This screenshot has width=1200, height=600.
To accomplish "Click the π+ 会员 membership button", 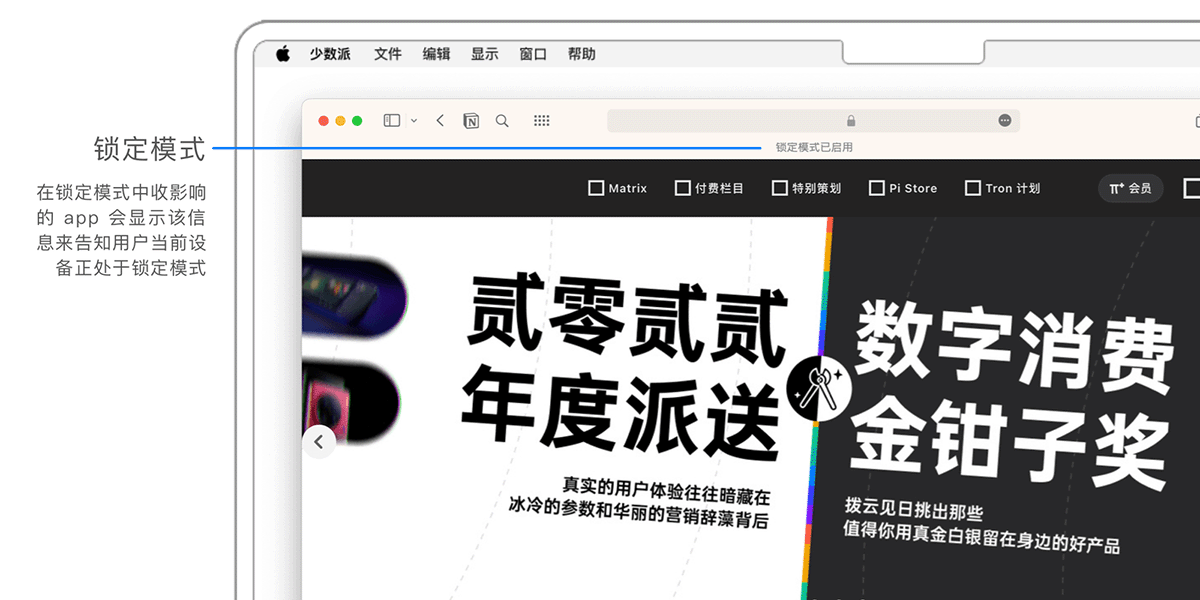I will 1130,188.
